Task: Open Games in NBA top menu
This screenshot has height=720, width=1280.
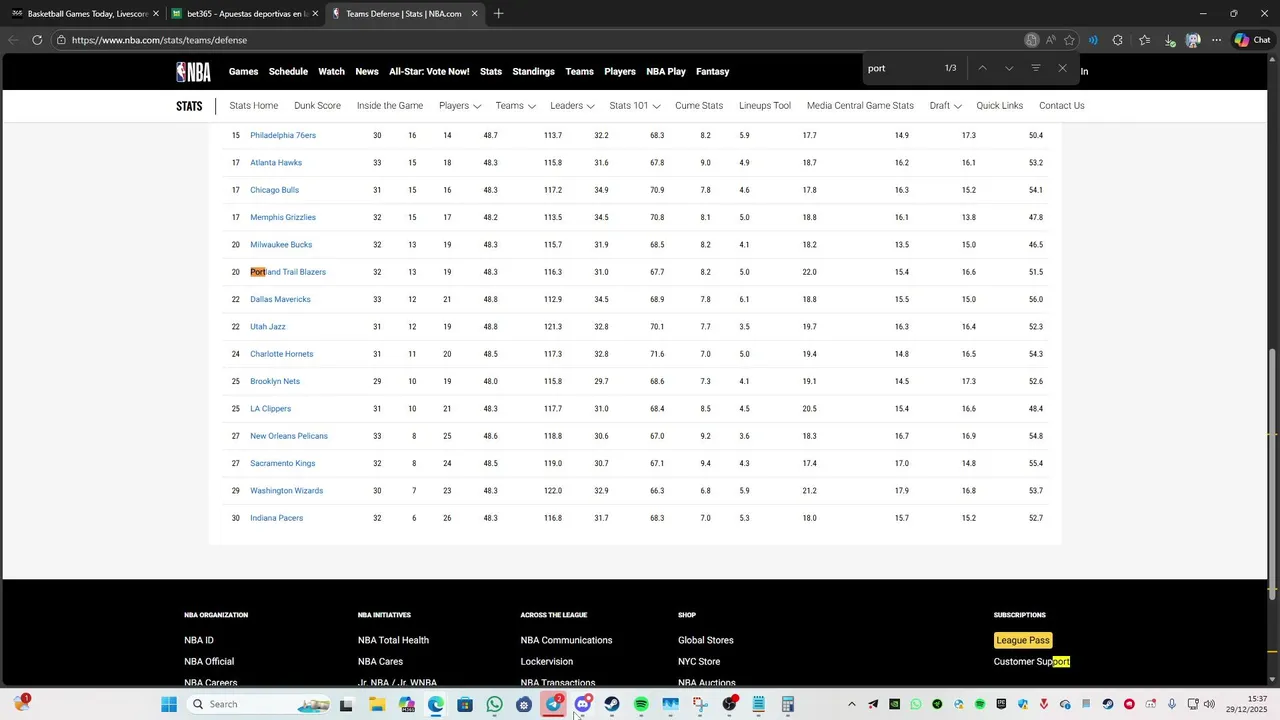Action: click(243, 72)
